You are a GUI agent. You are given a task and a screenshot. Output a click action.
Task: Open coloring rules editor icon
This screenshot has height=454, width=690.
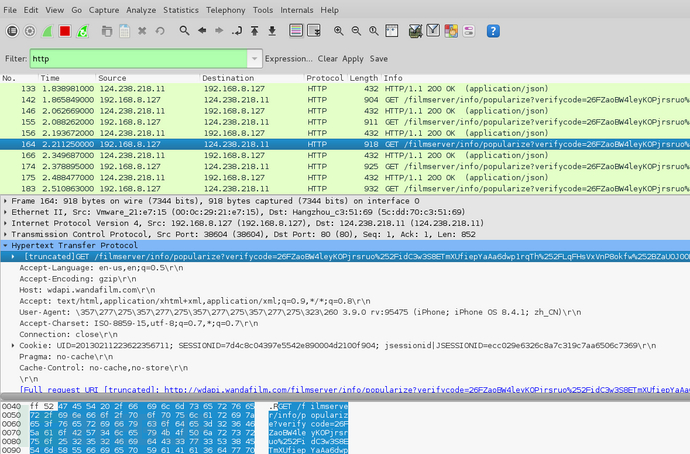pyautogui.click(x=451, y=31)
